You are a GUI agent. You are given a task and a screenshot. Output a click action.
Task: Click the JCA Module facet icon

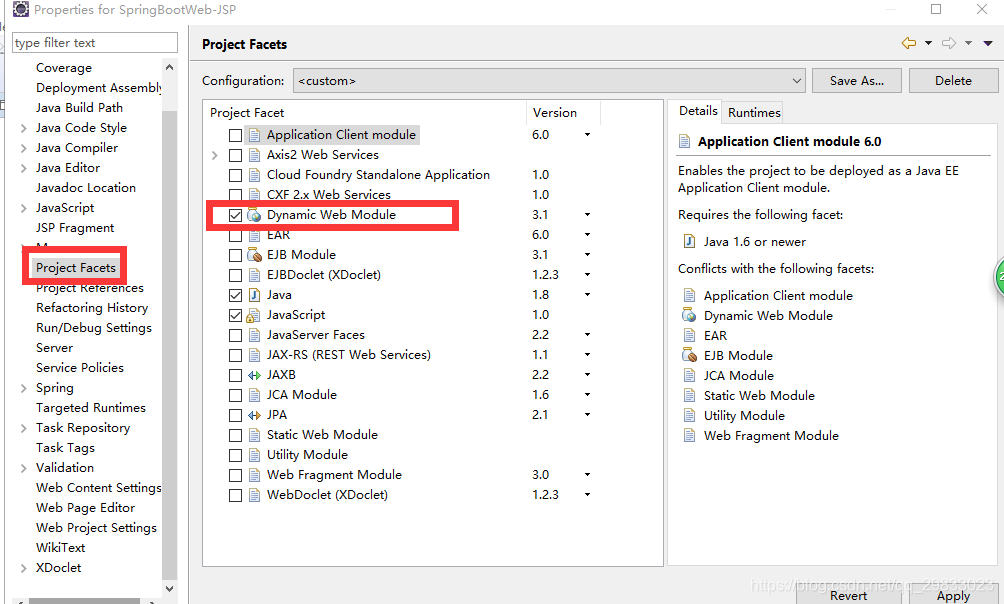coord(254,395)
